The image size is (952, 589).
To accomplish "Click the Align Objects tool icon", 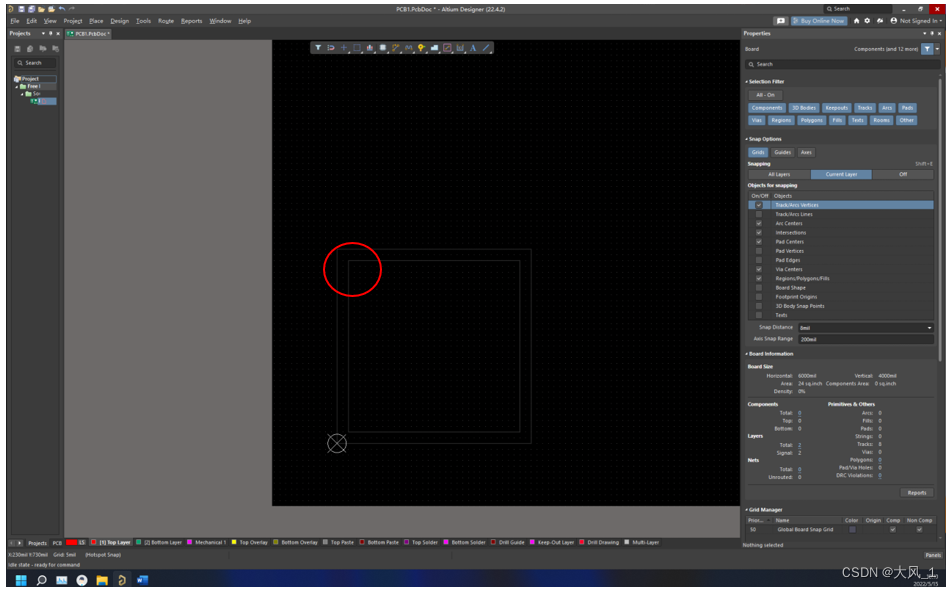I will pyautogui.click(x=370, y=48).
